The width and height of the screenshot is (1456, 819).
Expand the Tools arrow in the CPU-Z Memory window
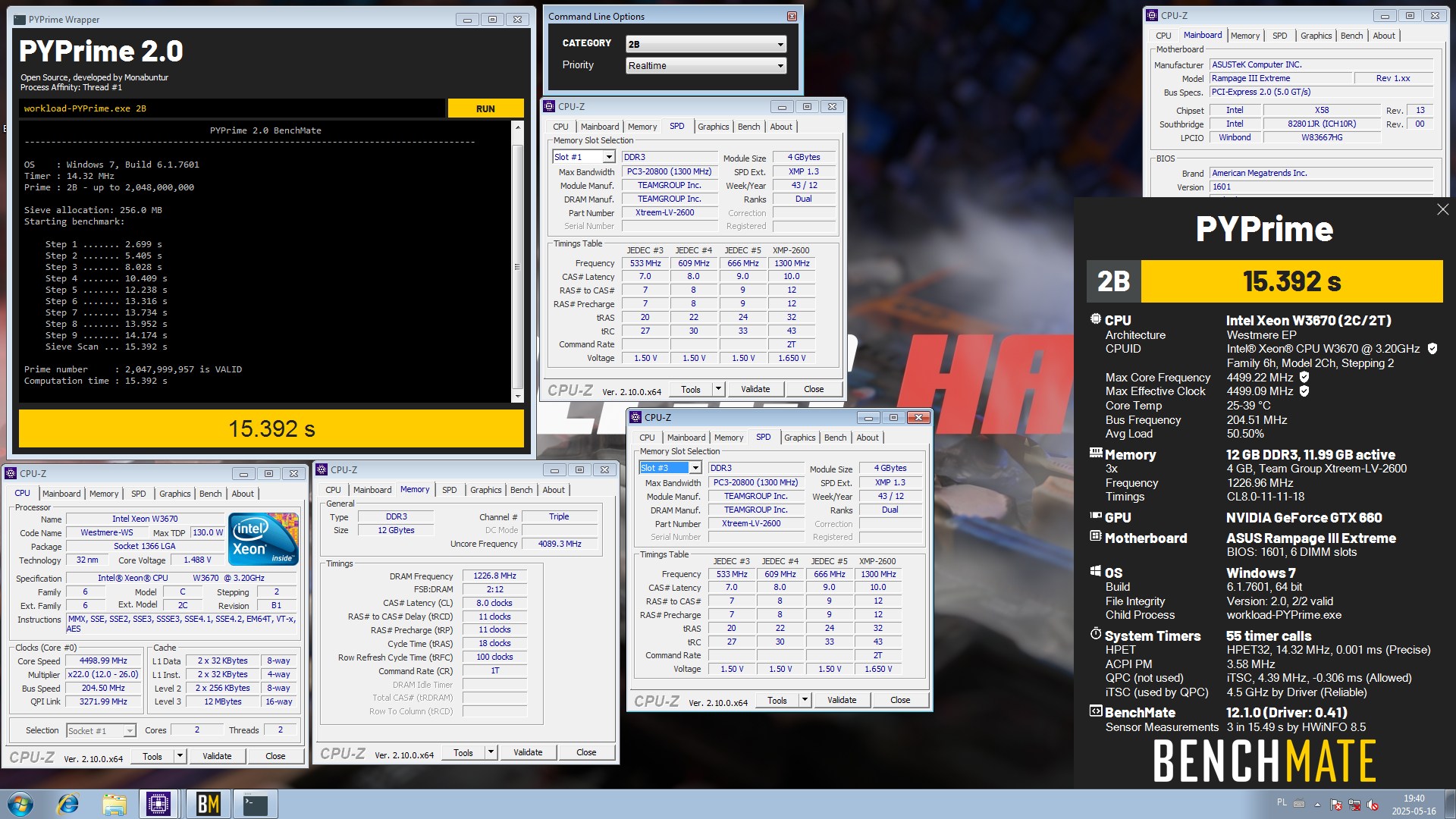coord(491,752)
